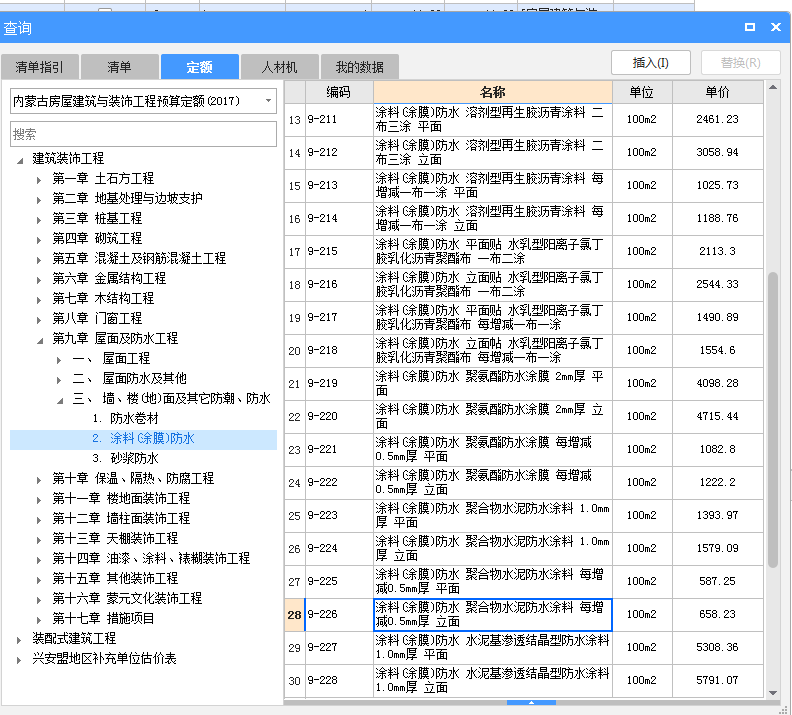Select 3. 砂浆防水 tree item
Image resolution: width=792 pixels, height=715 pixels.
pos(126,458)
